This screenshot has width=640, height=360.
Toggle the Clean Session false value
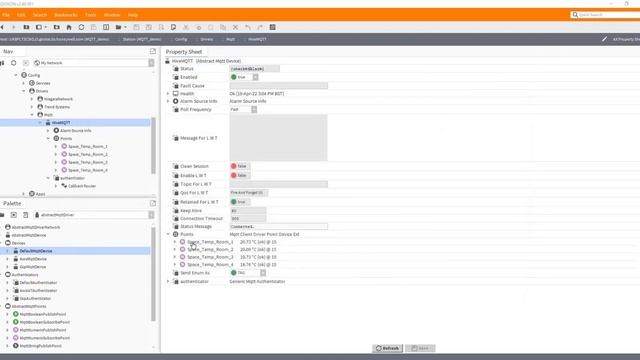pos(240,166)
